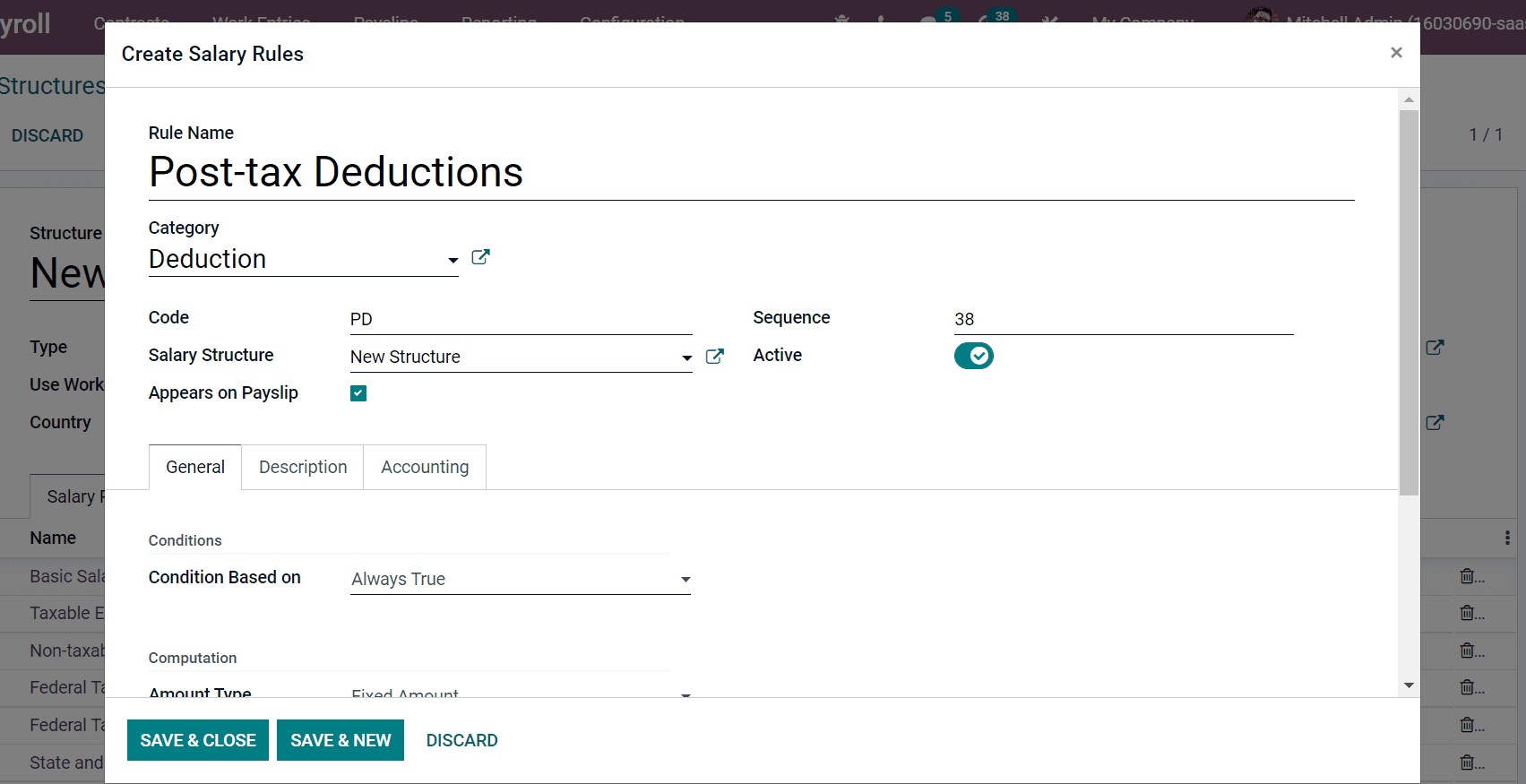Open the Country field external link in background
The width and height of the screenshot is (1526, 784).
point(1435,422)
